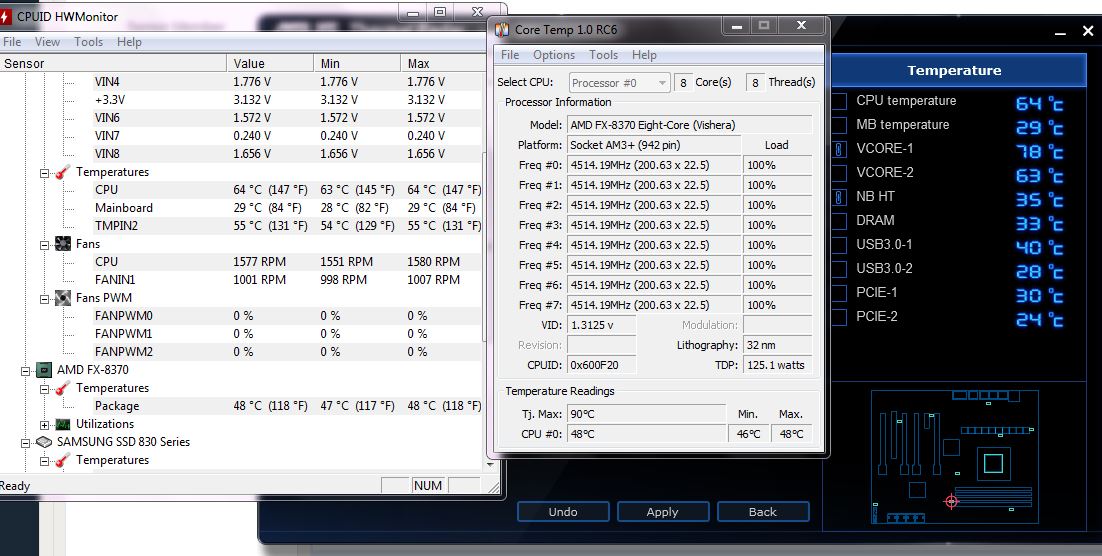Click the fan icon next to Fans PWM
The width and height of the screenshot is (1102, 556).
point(63,298)
